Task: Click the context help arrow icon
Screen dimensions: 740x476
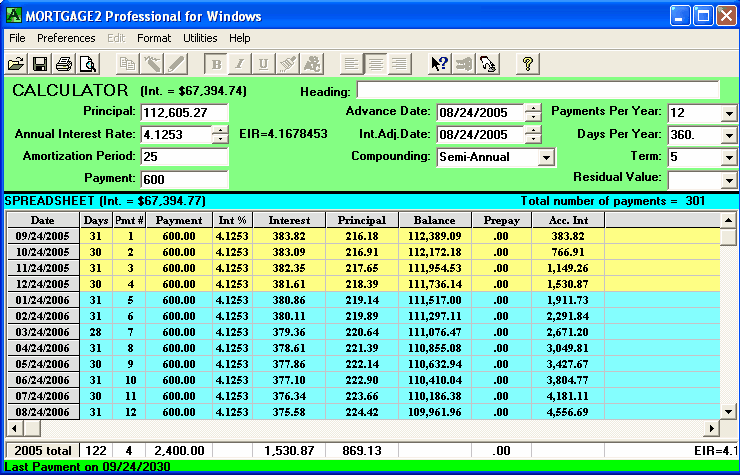Action: click(439, 64)
